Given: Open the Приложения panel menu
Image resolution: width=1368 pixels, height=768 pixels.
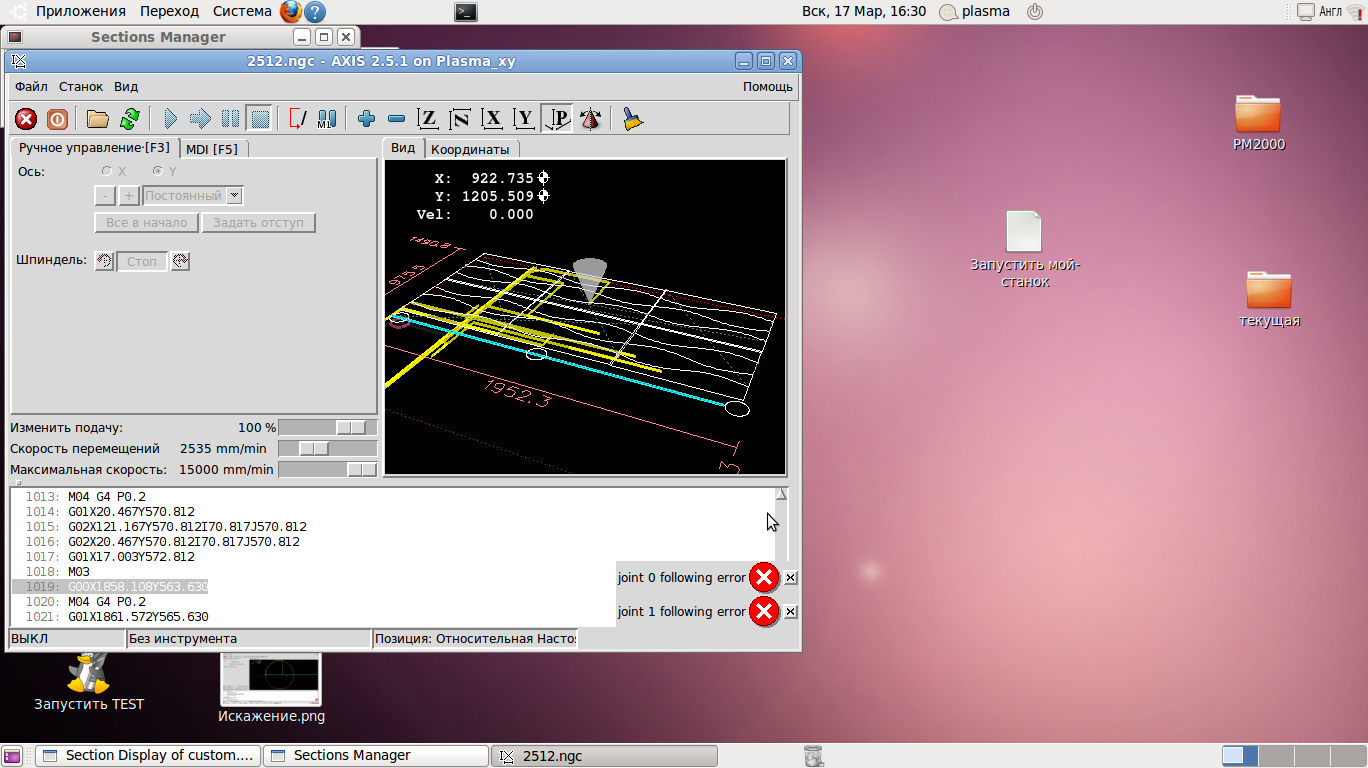Looking at the screenshot, I should (81, 12).
